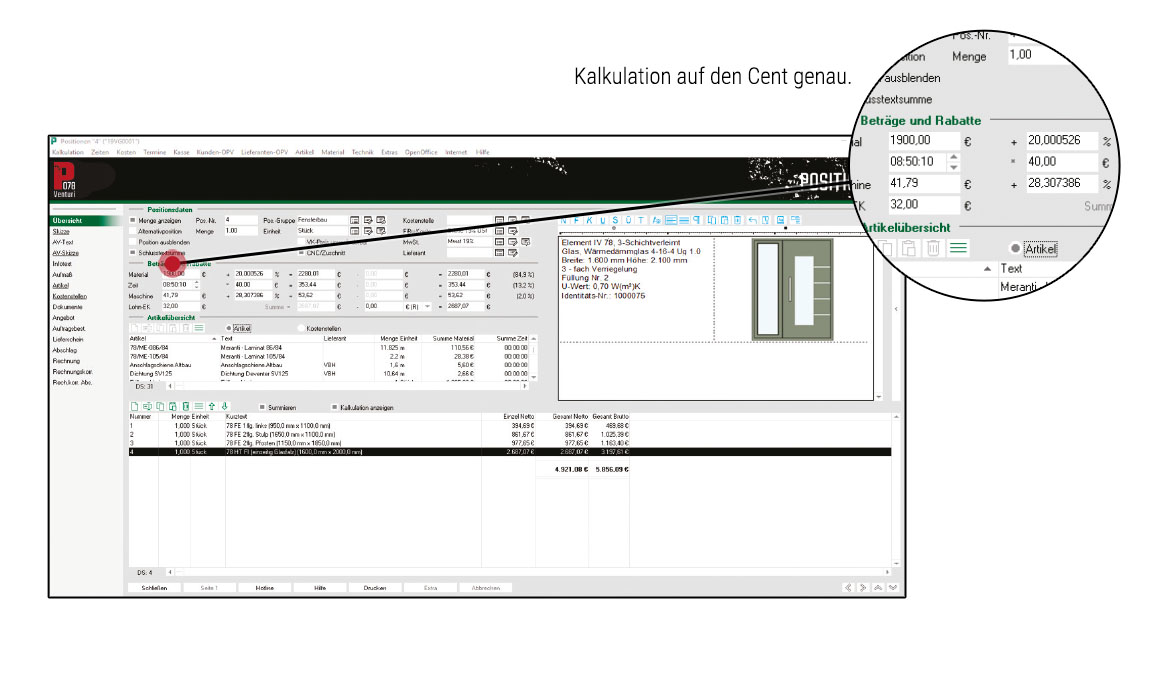Open the 'Technik' menu

click(363, 151)
